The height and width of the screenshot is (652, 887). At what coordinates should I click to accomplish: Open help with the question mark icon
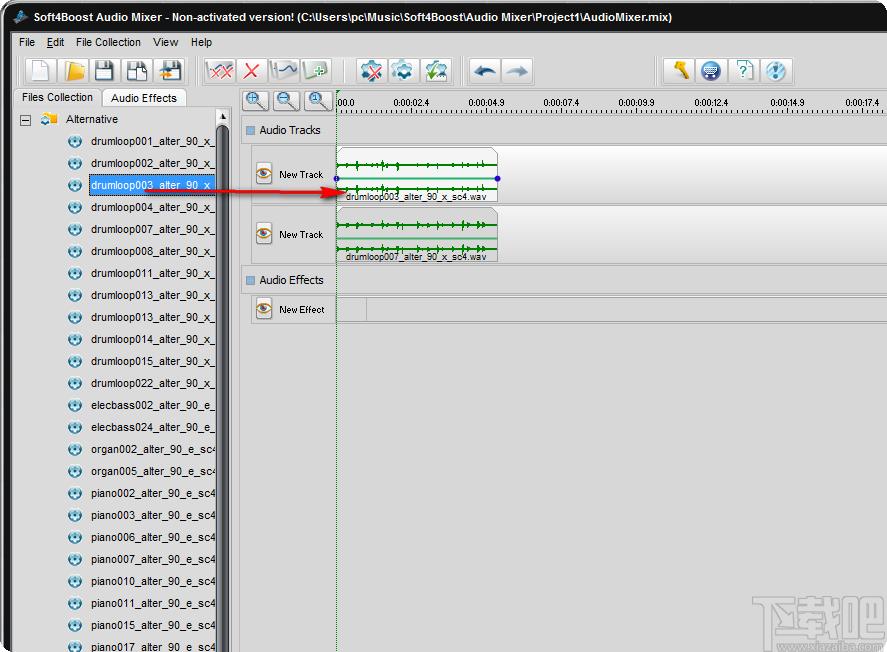tap(744, 71)
